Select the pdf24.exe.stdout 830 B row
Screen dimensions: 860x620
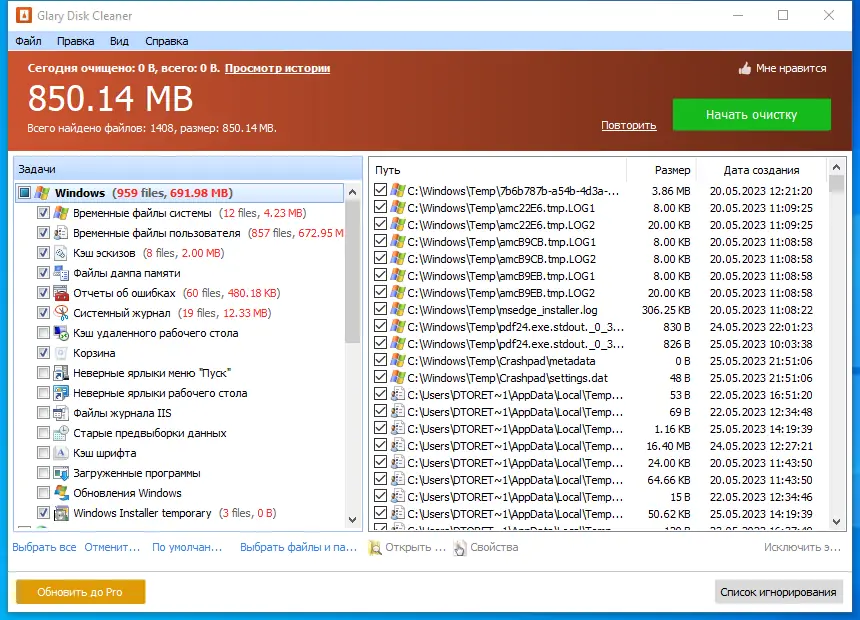(597, 327)
